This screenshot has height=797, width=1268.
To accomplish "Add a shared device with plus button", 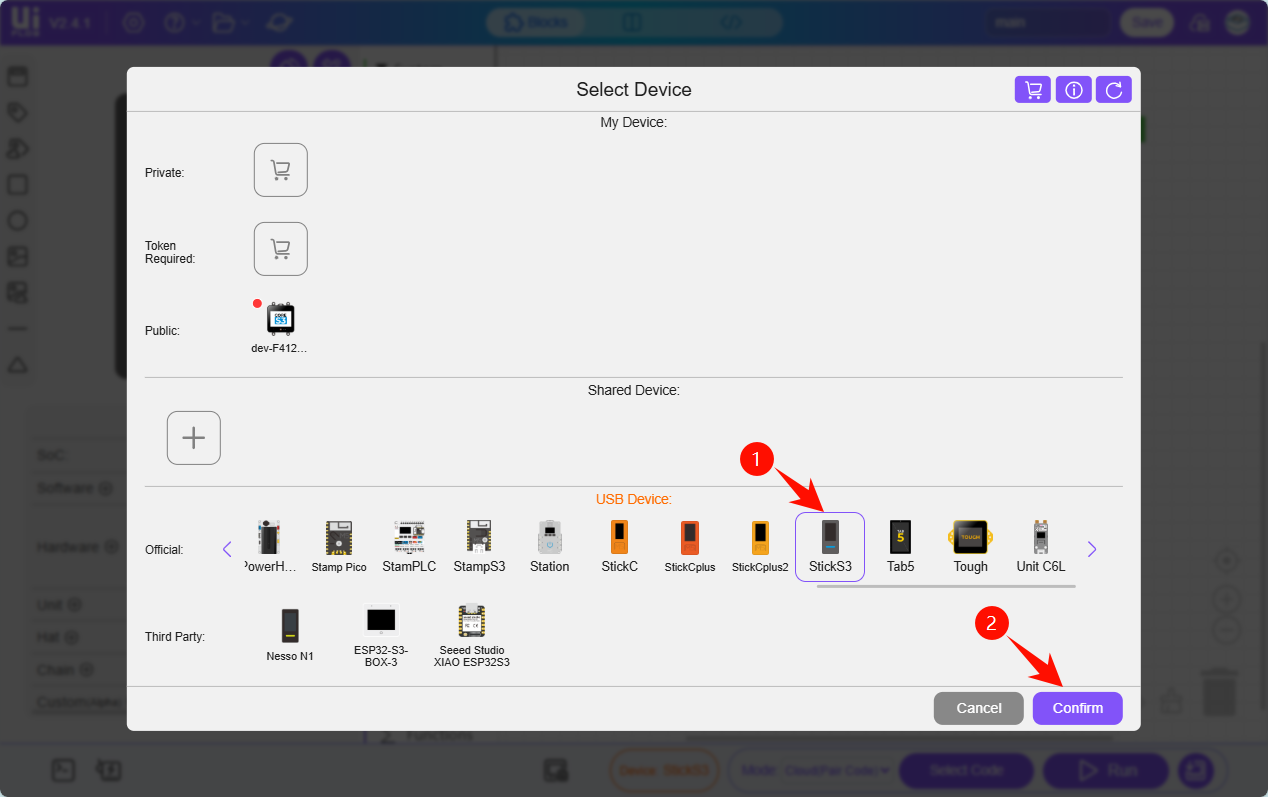I will [194, 438].
